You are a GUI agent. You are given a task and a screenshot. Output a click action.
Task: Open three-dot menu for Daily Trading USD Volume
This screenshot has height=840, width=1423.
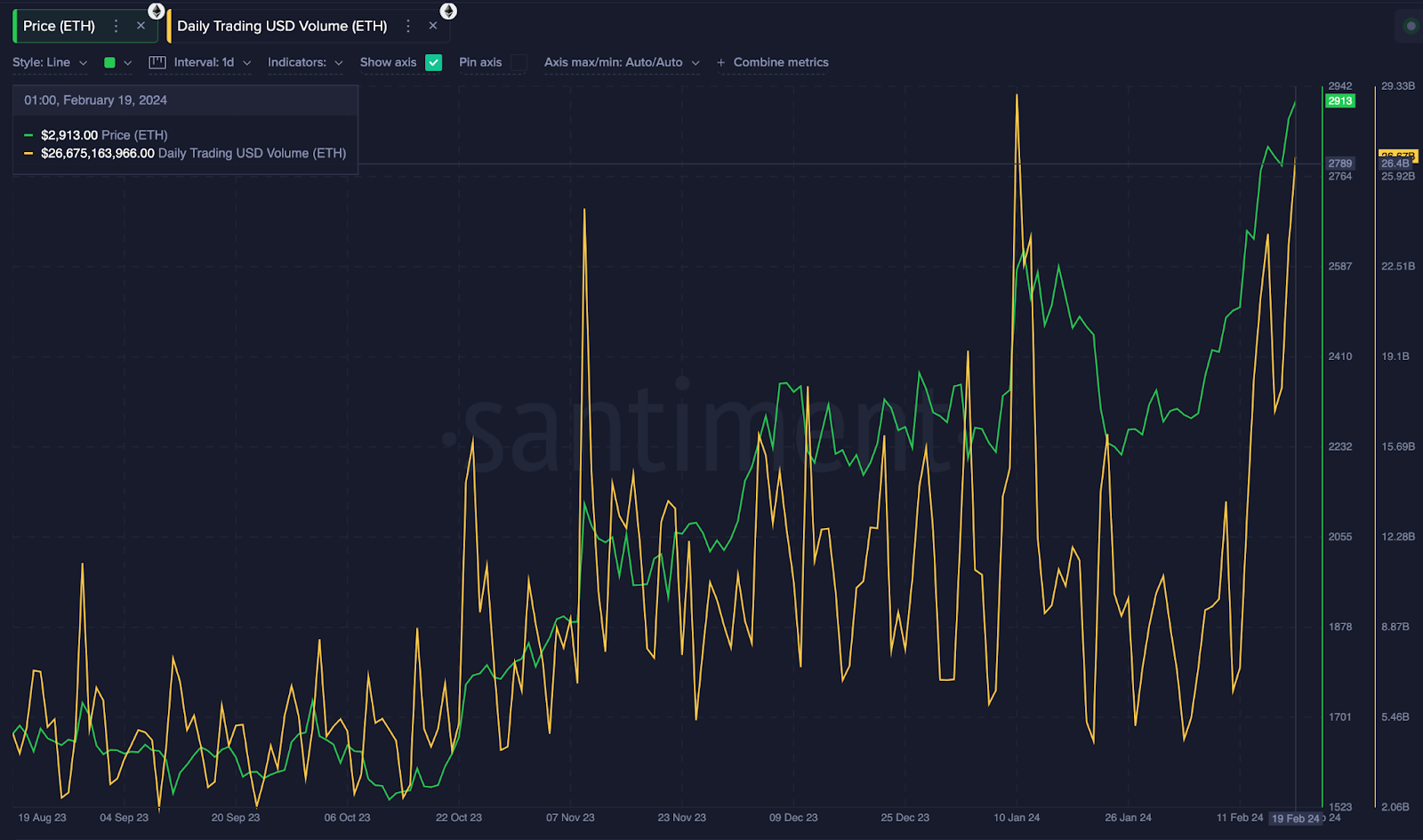click(x=408, y=26)
